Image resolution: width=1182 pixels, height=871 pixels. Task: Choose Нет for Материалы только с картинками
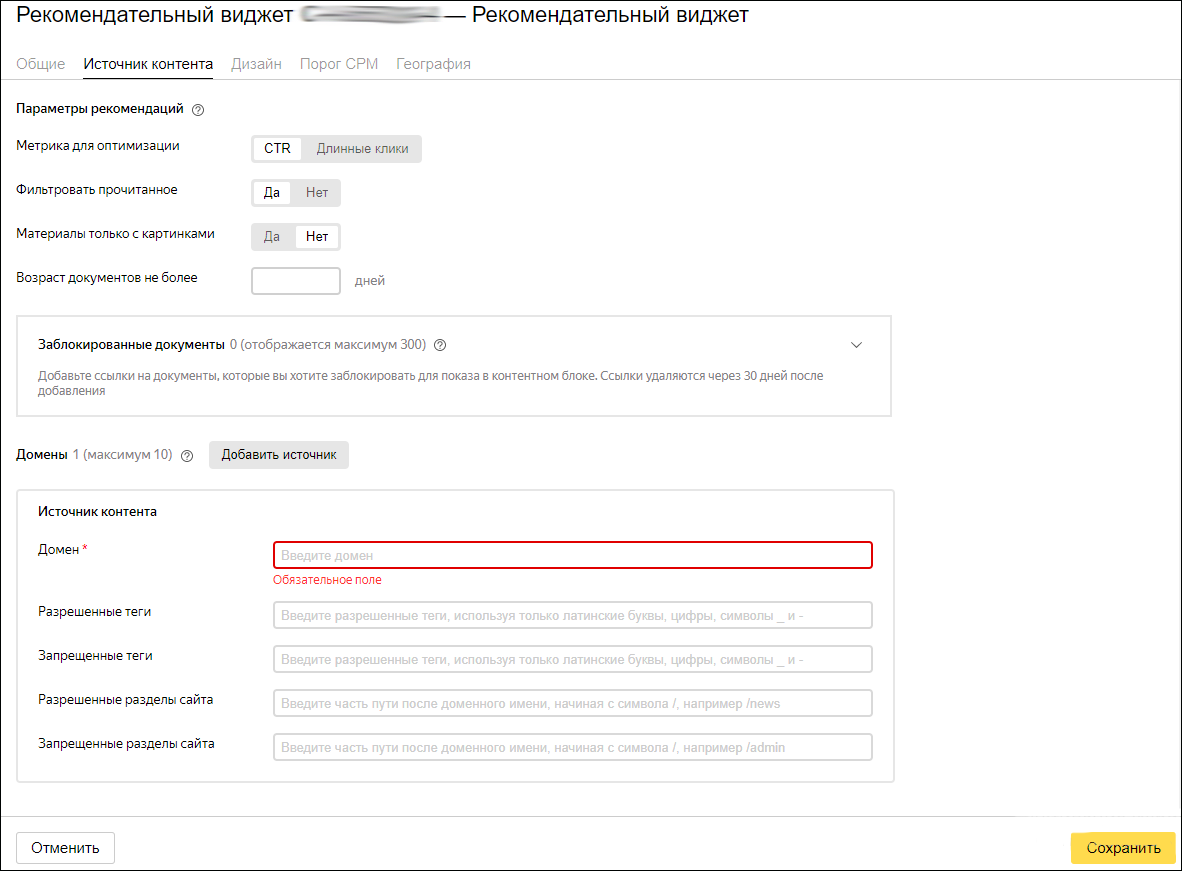317,237
